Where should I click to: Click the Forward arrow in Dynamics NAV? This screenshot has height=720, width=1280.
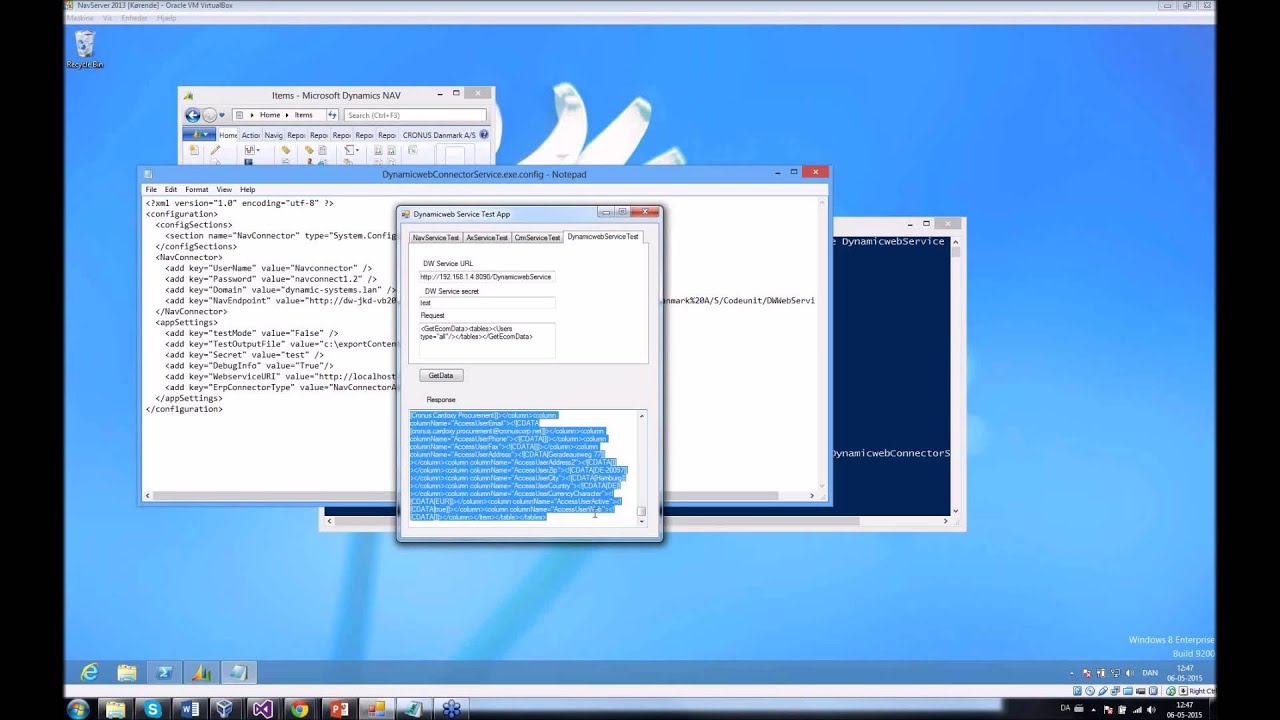(x=209, y=115)
